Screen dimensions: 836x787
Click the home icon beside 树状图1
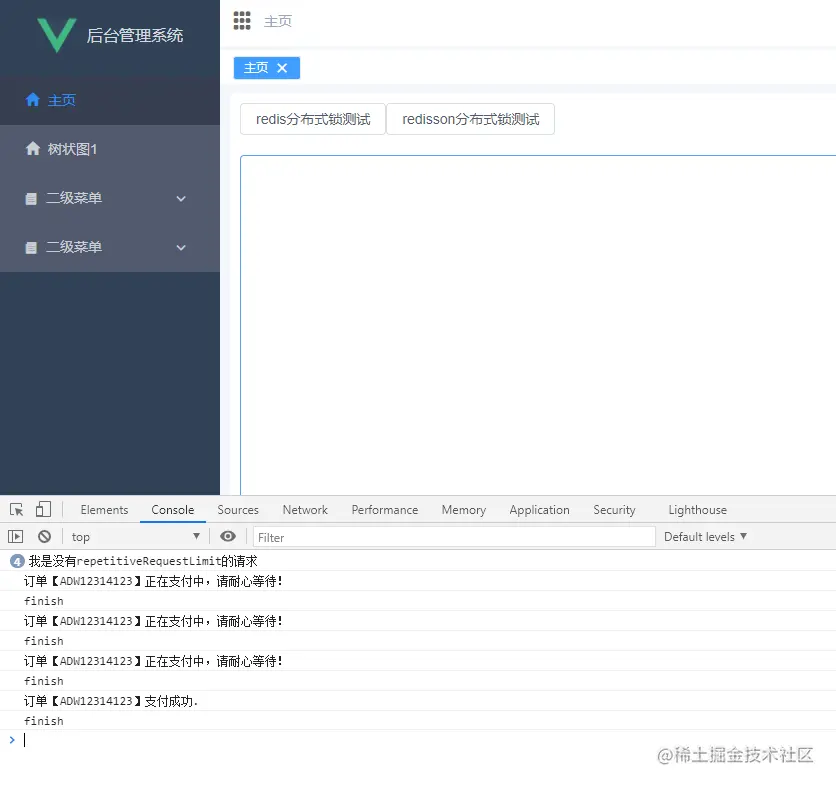pos(33,149)
